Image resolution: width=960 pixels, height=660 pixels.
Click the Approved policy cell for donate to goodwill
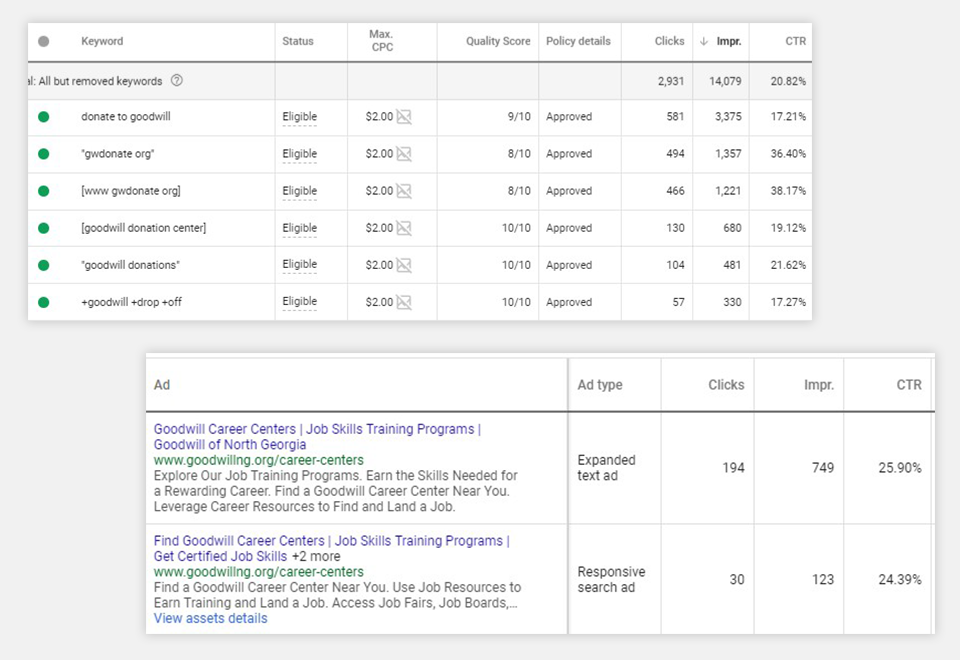coord(569,116)
